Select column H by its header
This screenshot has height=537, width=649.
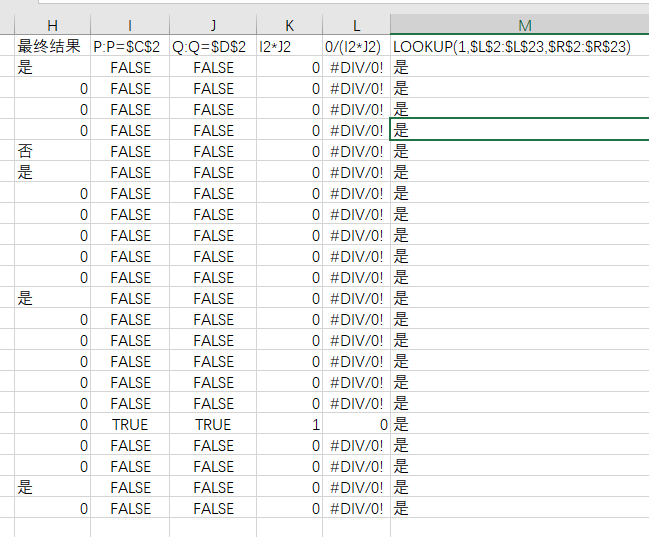[x=52, y=25]
